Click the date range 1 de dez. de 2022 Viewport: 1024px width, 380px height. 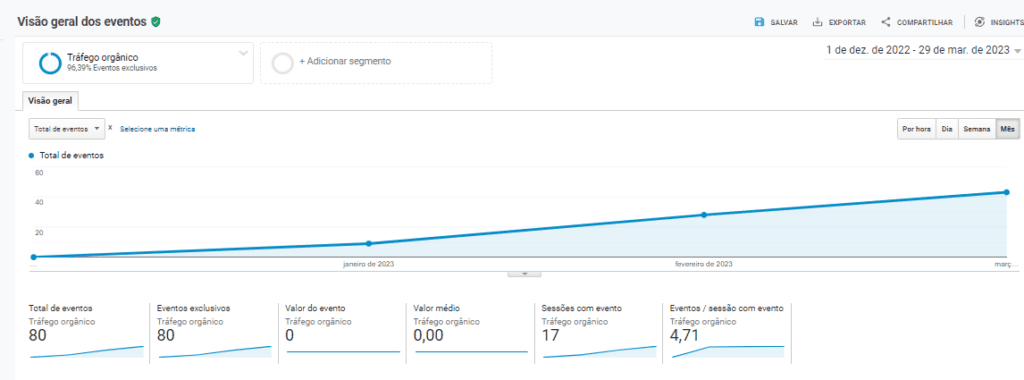point(918,50)
